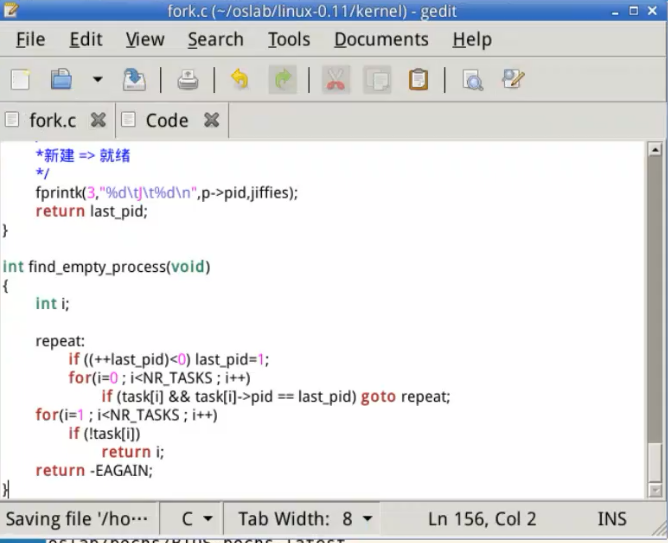
Task: Click the New document icon
Action: click(x=21, y=79)
